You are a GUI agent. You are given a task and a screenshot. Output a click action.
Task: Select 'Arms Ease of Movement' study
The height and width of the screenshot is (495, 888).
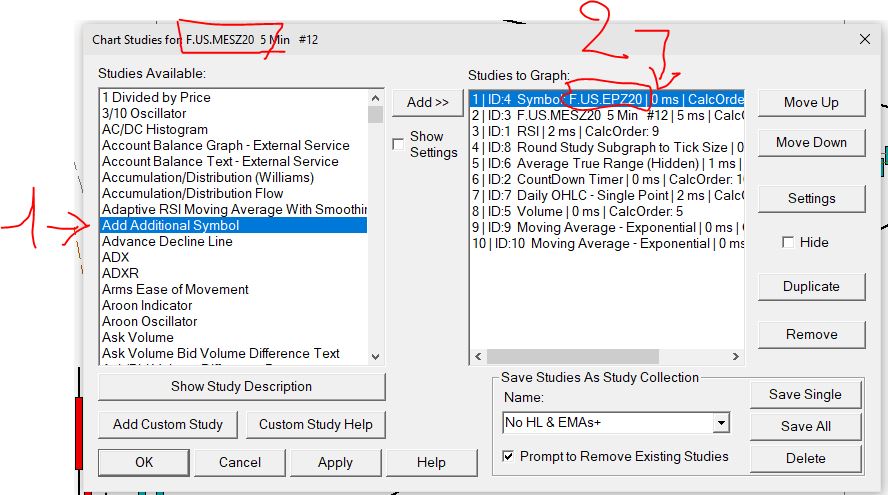coord(233,289)
